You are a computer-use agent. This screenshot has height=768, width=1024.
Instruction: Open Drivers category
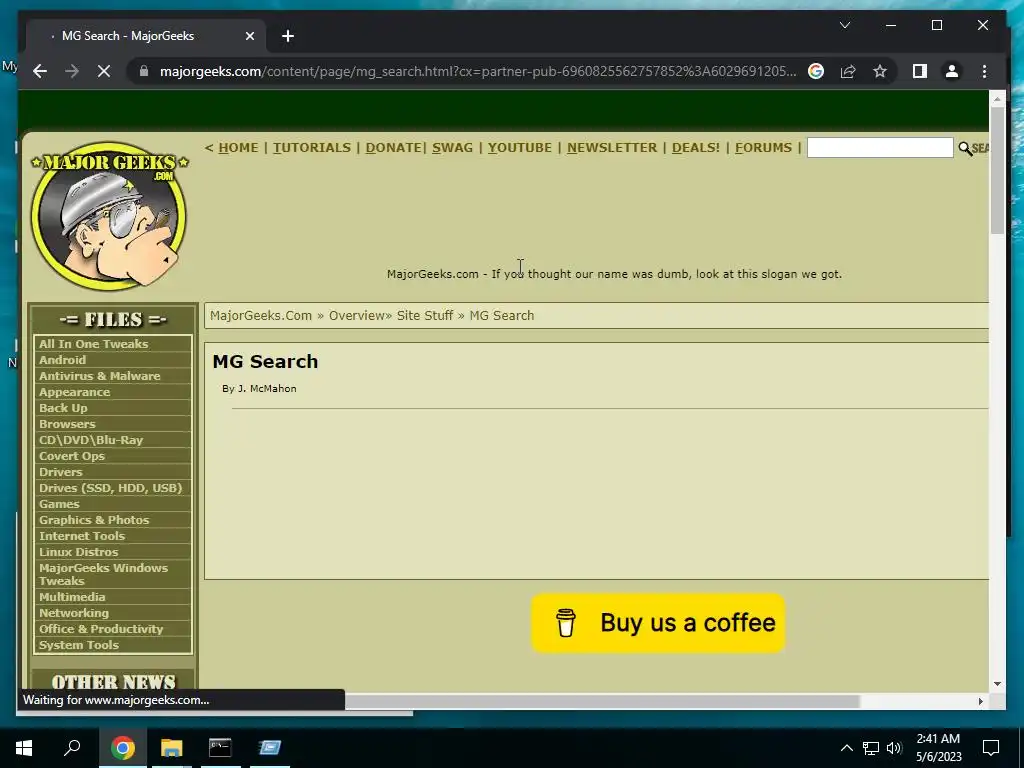coord(61,472)
